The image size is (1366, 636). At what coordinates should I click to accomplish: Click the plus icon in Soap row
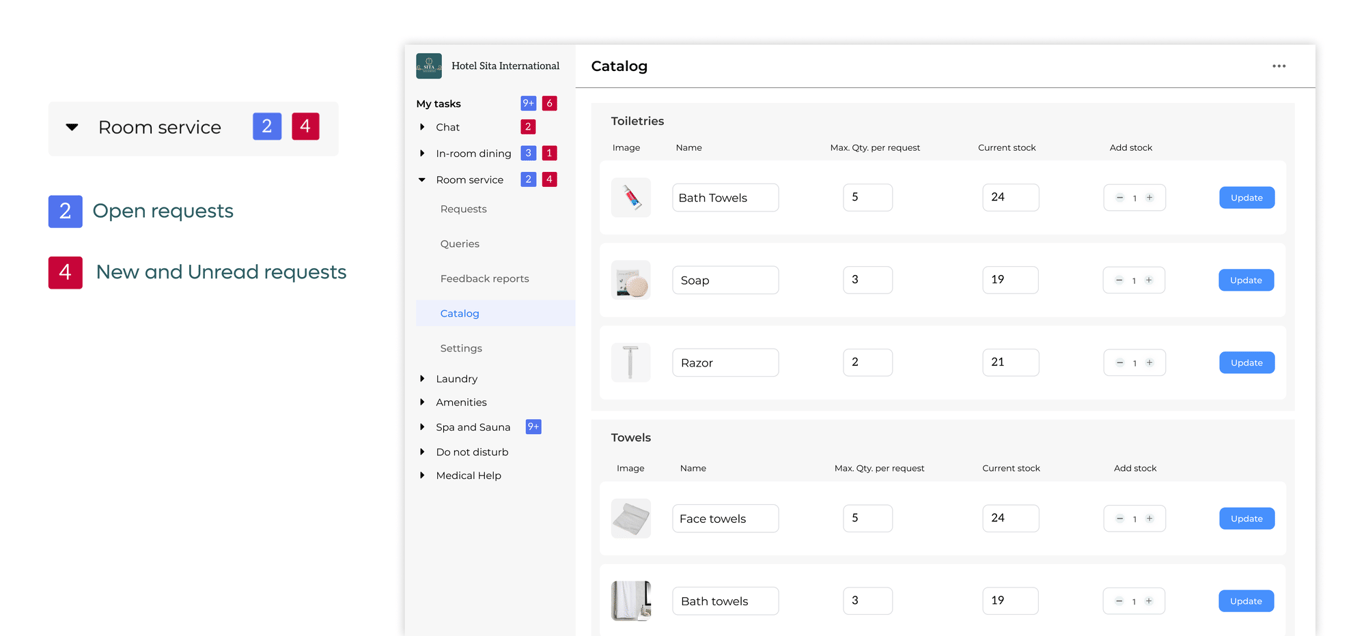point(1149,280)
